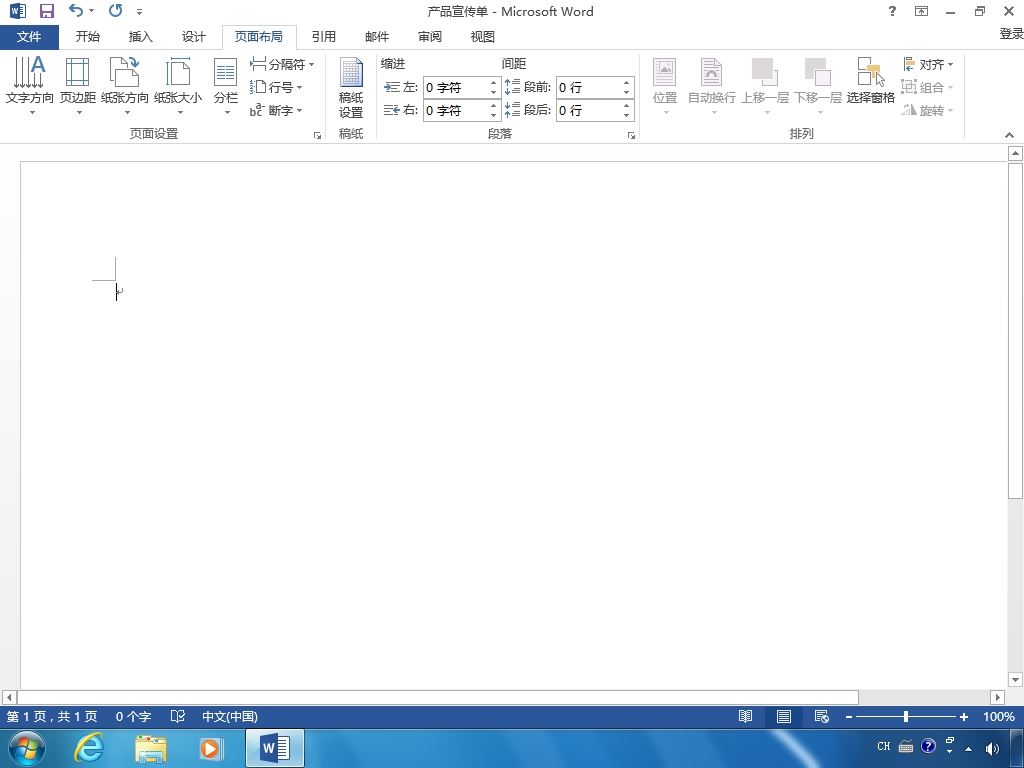
Task: Click the Help question mark icon
Action: (x=892, y=11)
